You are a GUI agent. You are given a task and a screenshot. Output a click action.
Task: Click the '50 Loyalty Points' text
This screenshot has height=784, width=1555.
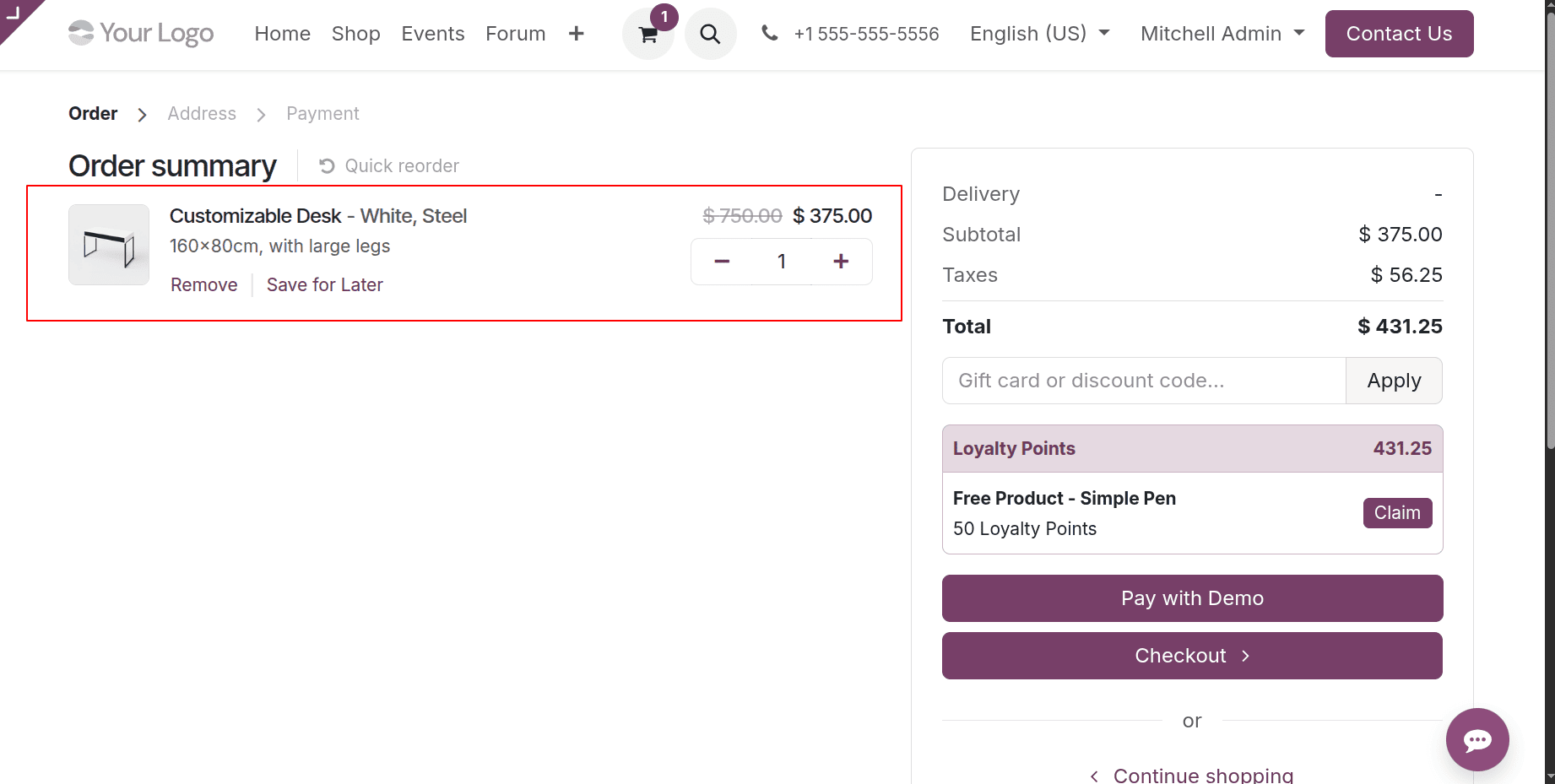tap(1025, 529)
